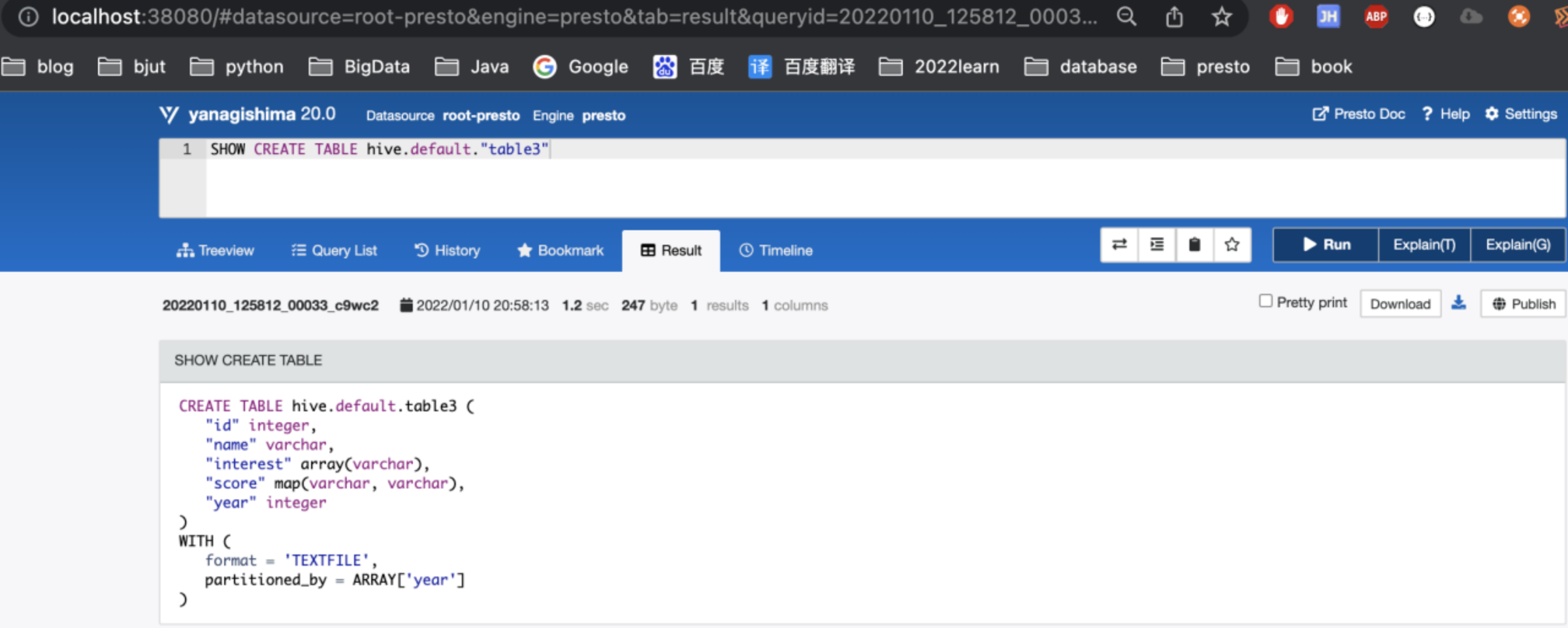Click the copy query clipboard icon
Screen dimensions: 1568x628
pos(1194,244)
